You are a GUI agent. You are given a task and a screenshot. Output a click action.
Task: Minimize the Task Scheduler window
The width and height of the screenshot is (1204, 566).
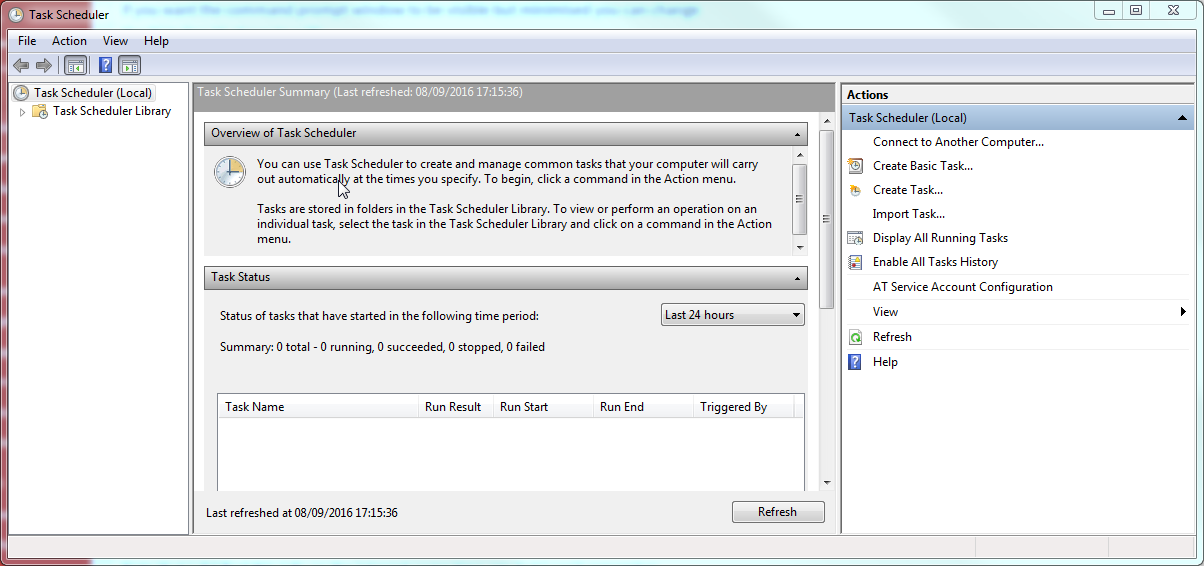click(1108, 10)
